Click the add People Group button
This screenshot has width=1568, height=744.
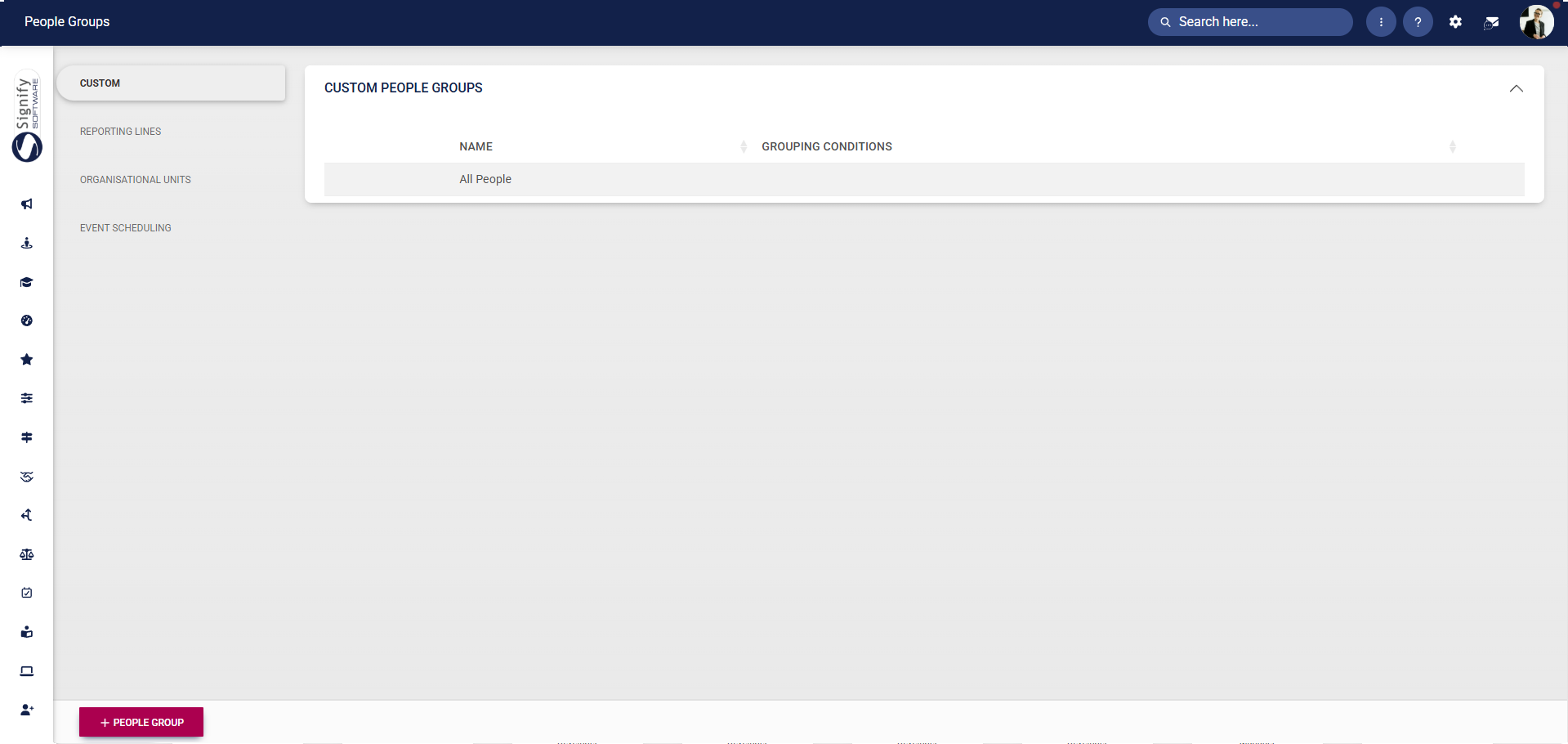[x=141, y=722]
